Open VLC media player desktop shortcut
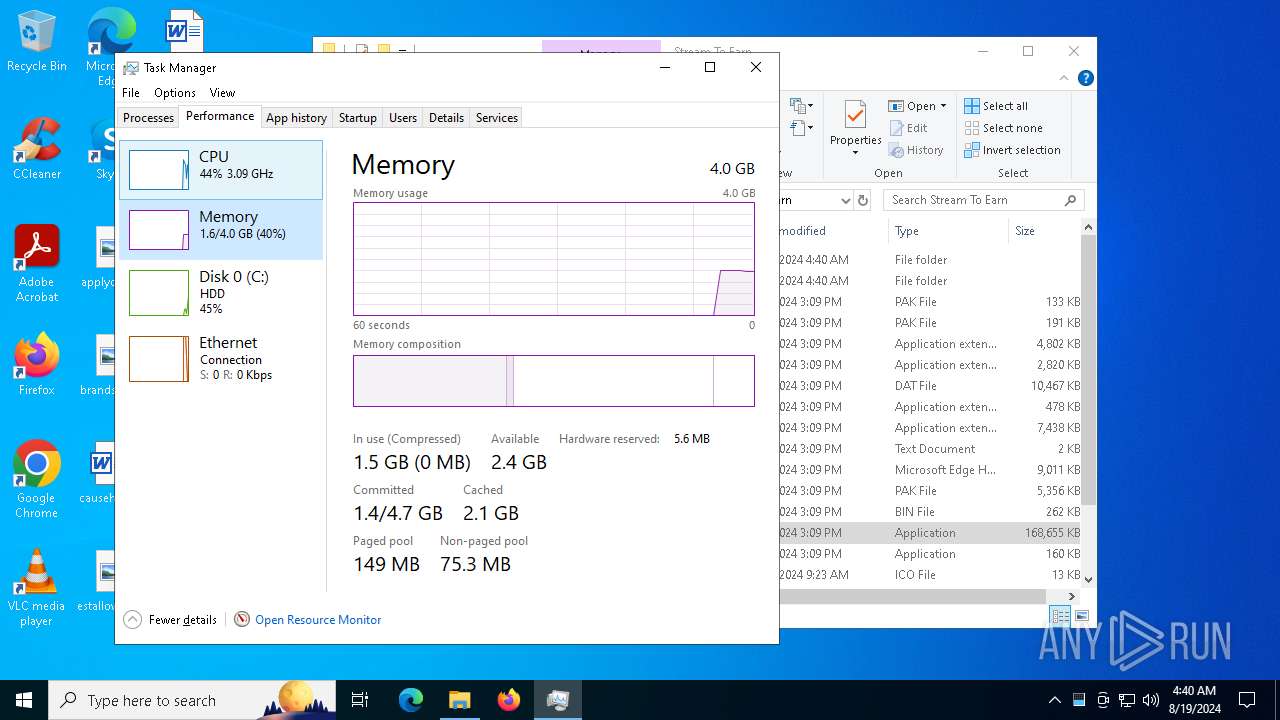Image resolution: width=1280 pixels, height=720 pixels. coord(37,588)
